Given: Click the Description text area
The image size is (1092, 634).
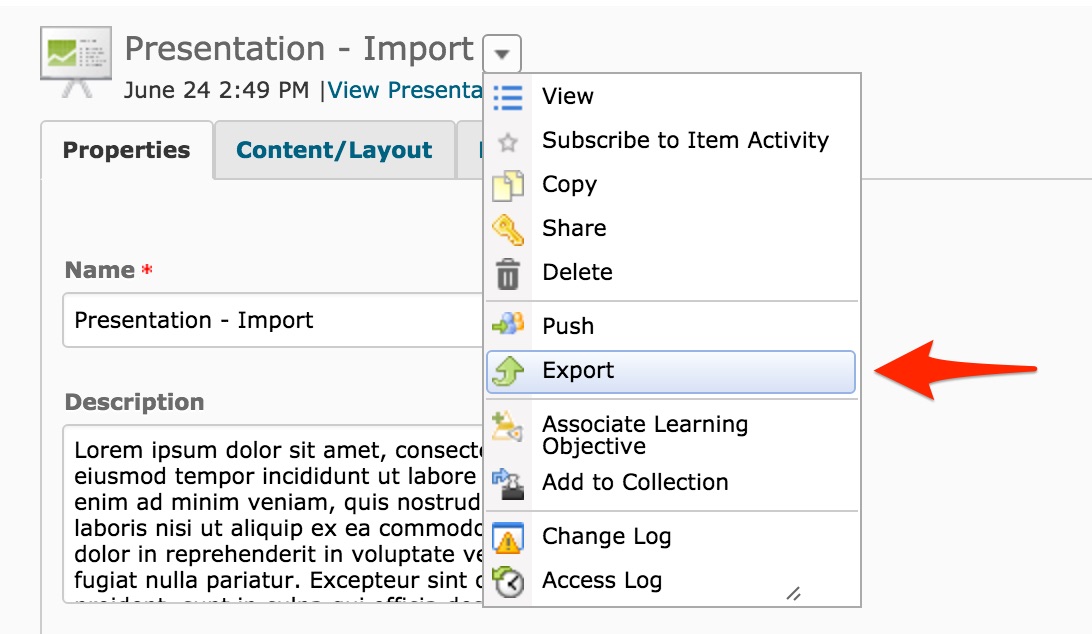Looking at the screenshot, I should pos(270,514).
